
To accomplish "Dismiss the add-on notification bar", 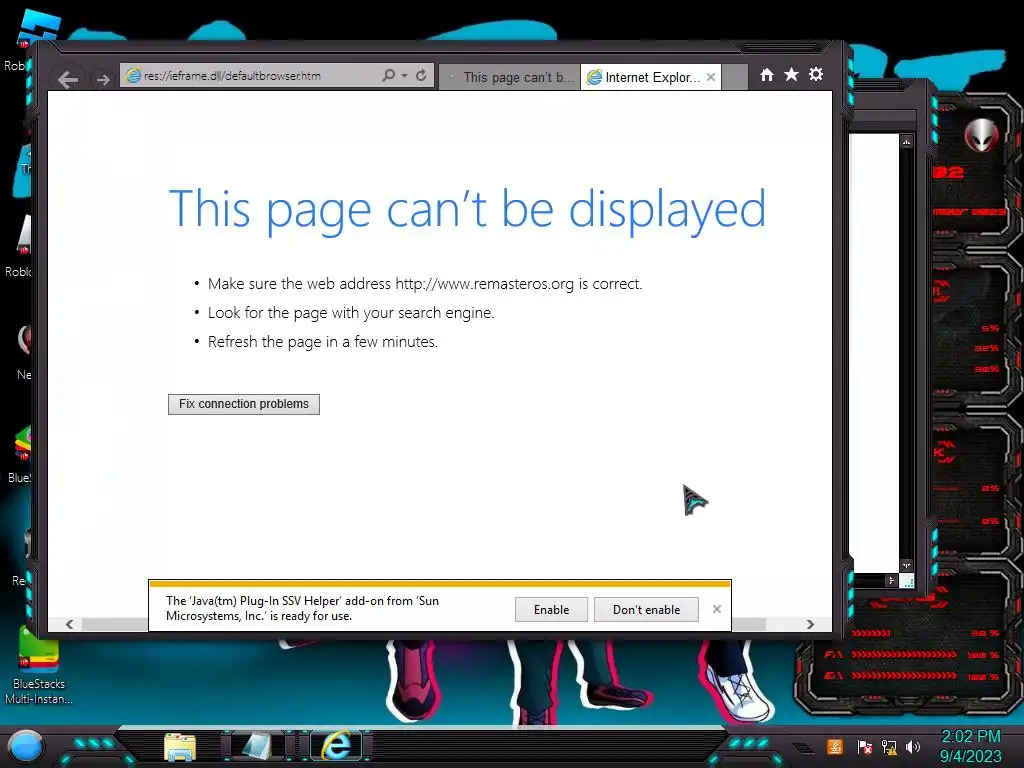I will coord(716,609).
